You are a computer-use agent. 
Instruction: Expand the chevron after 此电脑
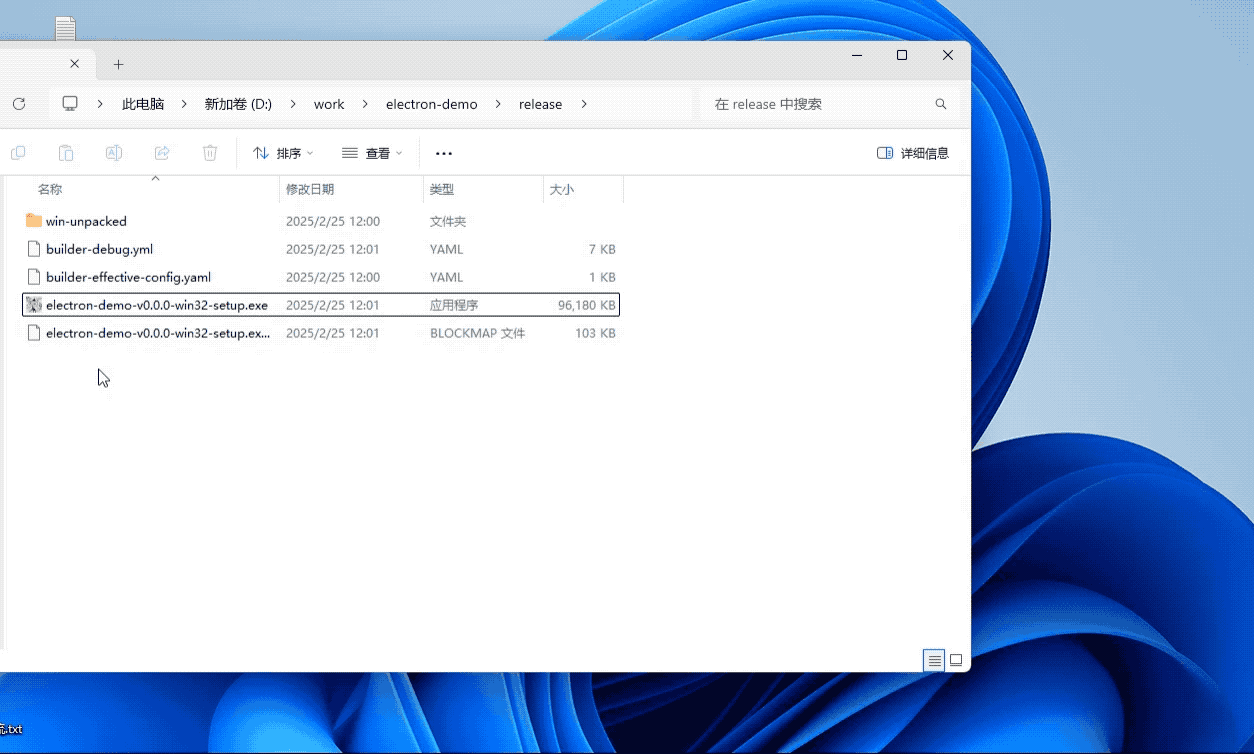(x=185, y=104)
